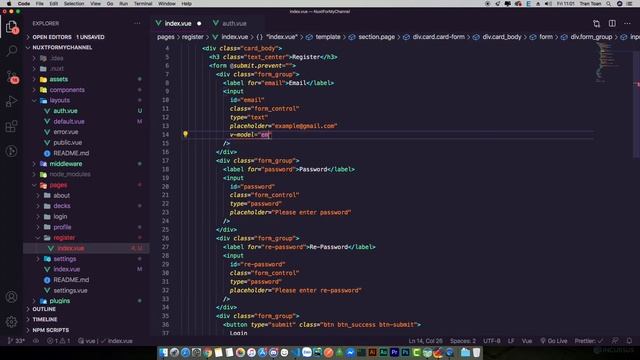Click UTF-8 encoding in status bar
The height and width of the screenshot is (360, 640).
[492, 341]
